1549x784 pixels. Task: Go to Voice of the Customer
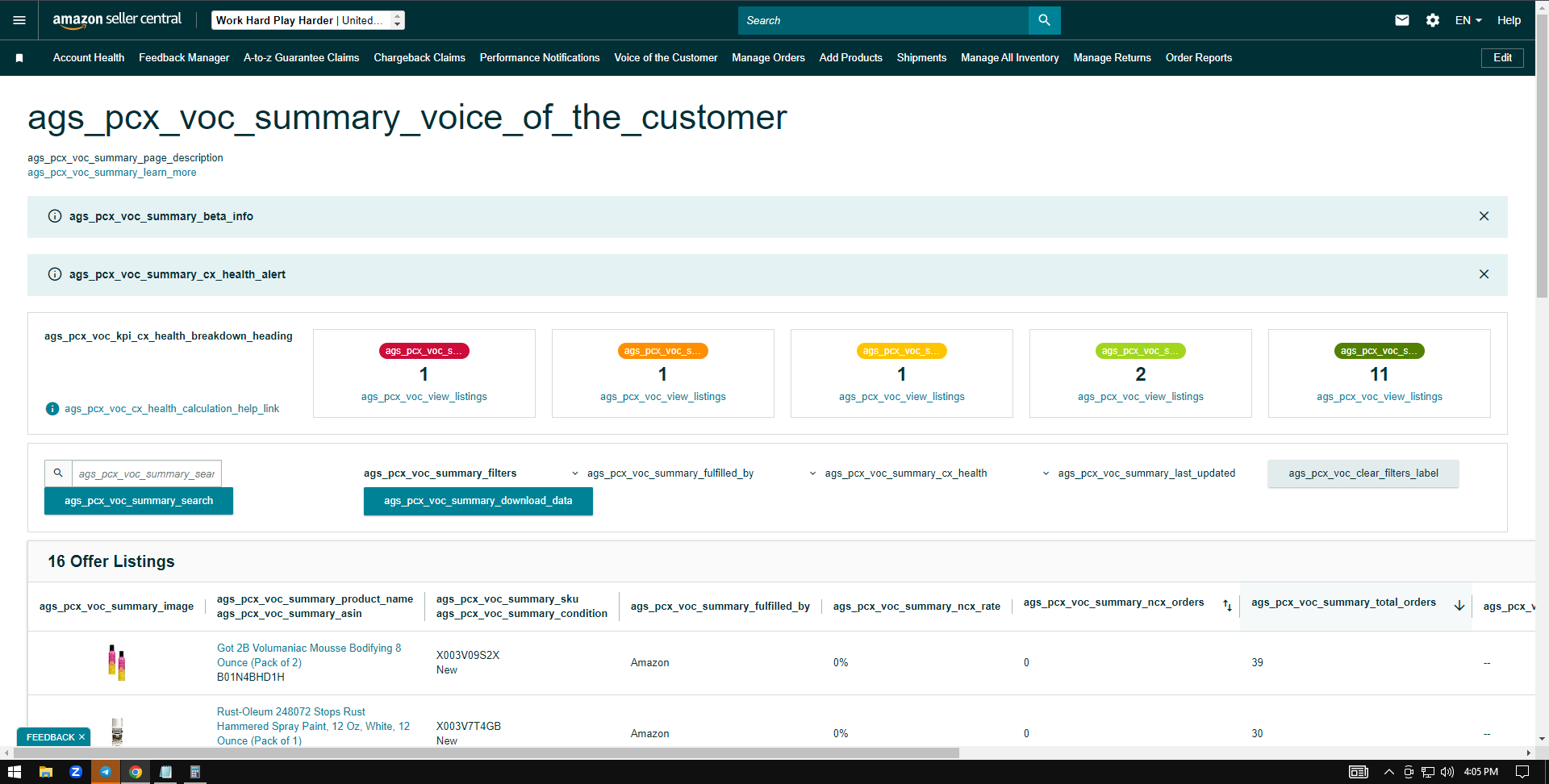(x=666, y=58)
